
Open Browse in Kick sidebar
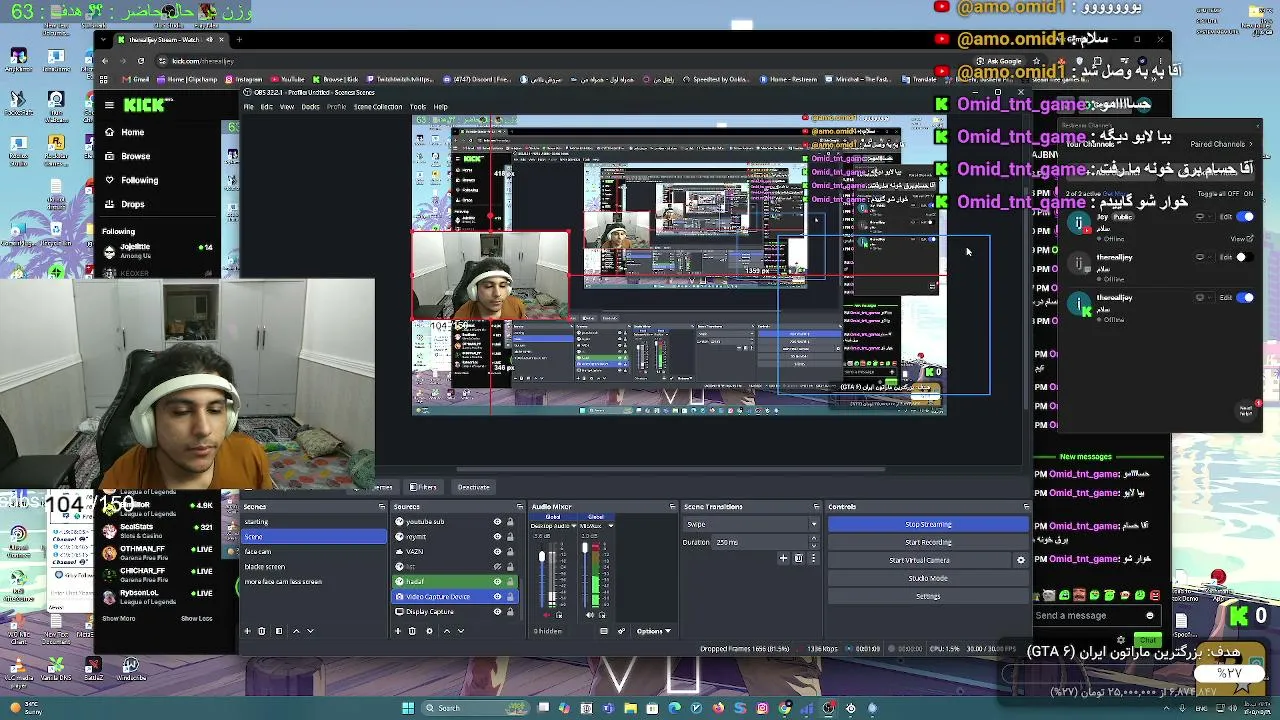[x=136, y=156]
